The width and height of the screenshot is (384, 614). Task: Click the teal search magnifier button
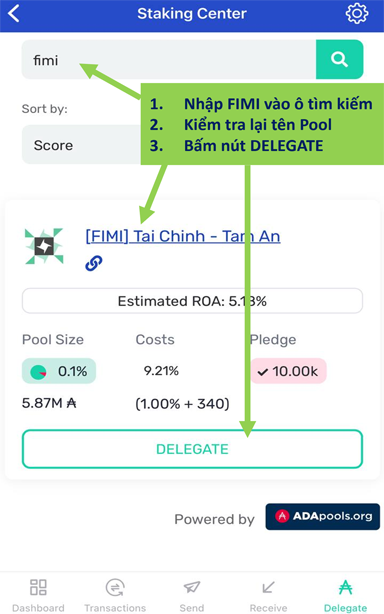point(339,59)
